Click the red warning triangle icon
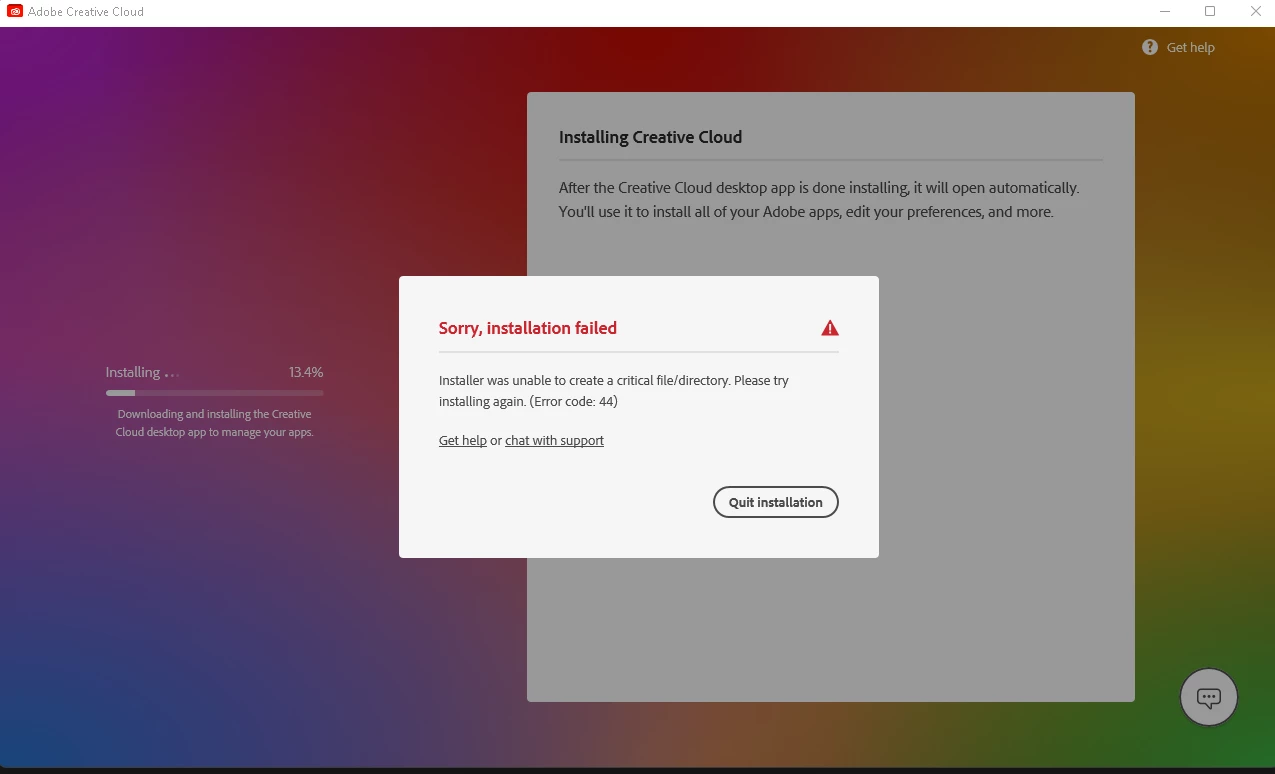 point(829,328)
